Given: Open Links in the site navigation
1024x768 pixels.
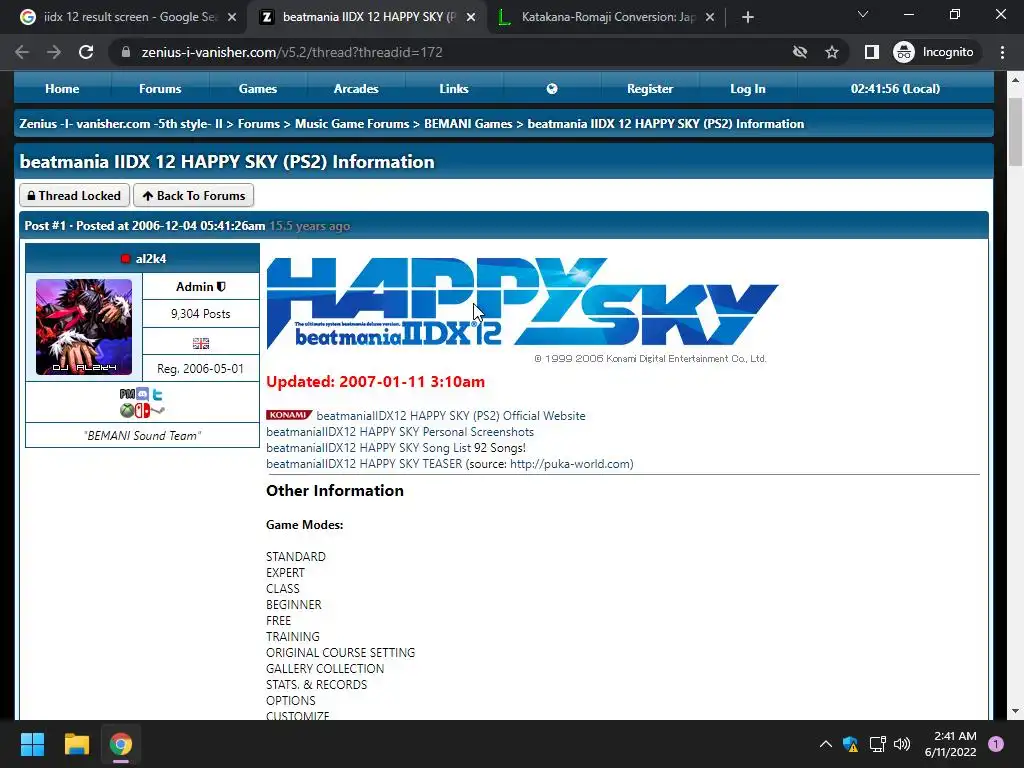Looking at the screenshot, I should [x=454, y=89].
